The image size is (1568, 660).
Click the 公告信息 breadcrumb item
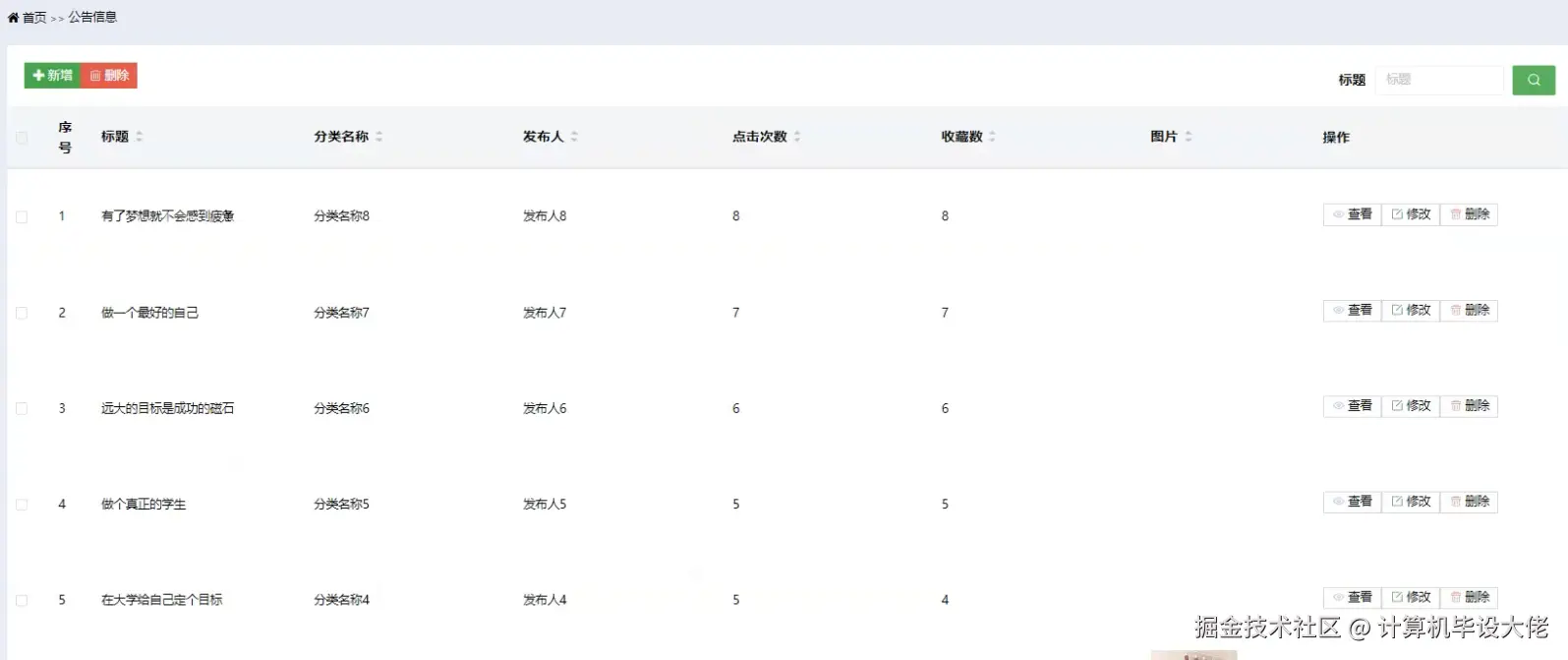point(92,17)
